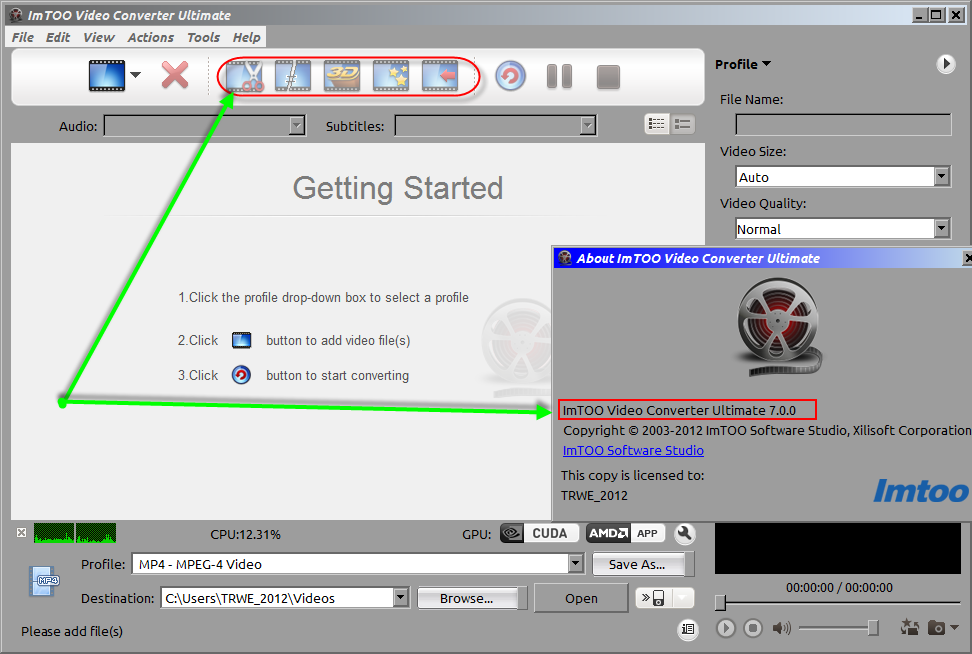
Task: Expand the MP4 - MPEG-4 Video profile dropdown
Action: coord(576,563)
